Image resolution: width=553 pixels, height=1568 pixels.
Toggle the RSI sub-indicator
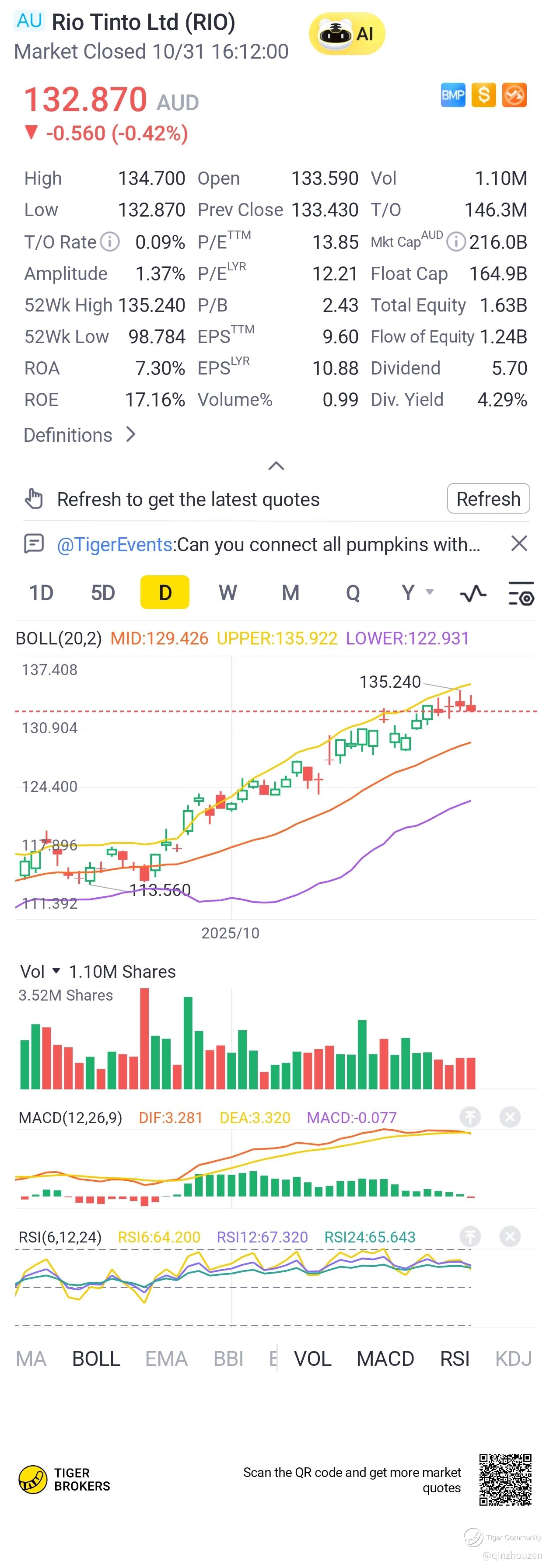[x=455, y=1358]
